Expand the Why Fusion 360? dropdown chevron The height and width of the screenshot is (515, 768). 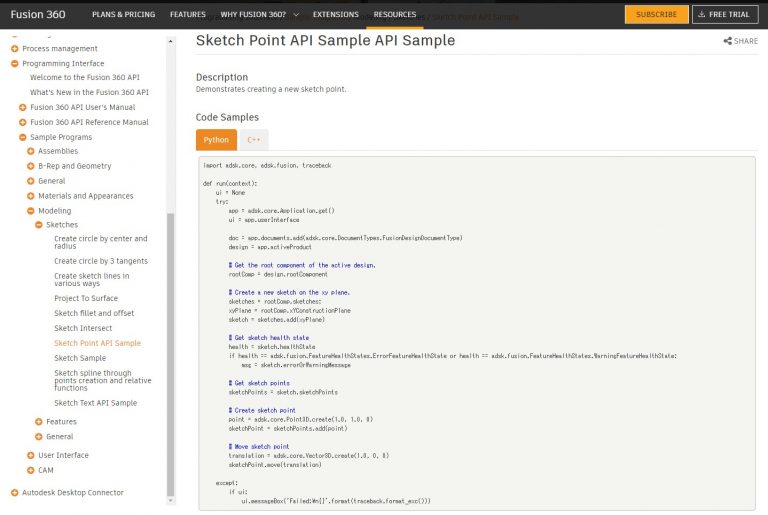(296, 15)
